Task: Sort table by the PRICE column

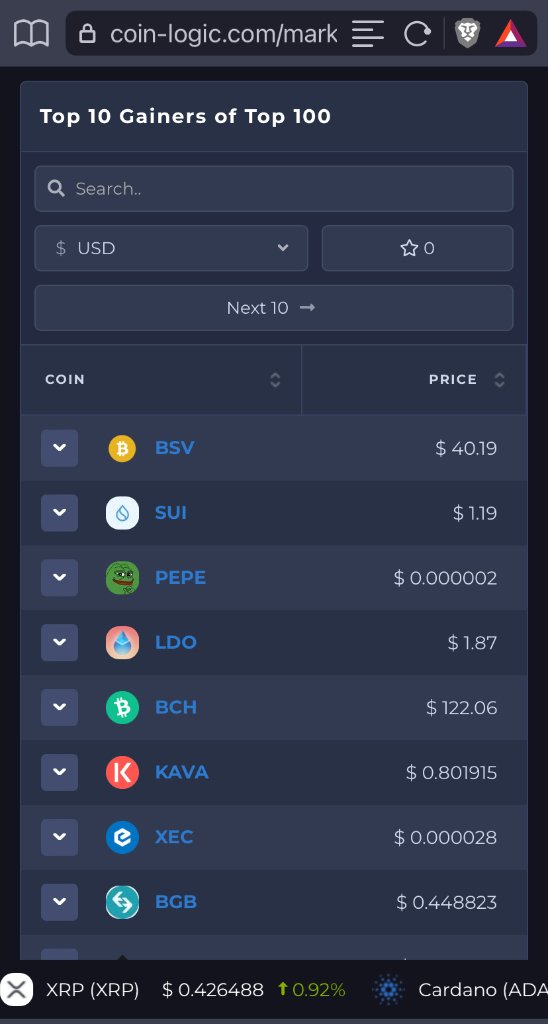Action: point(413,380)
